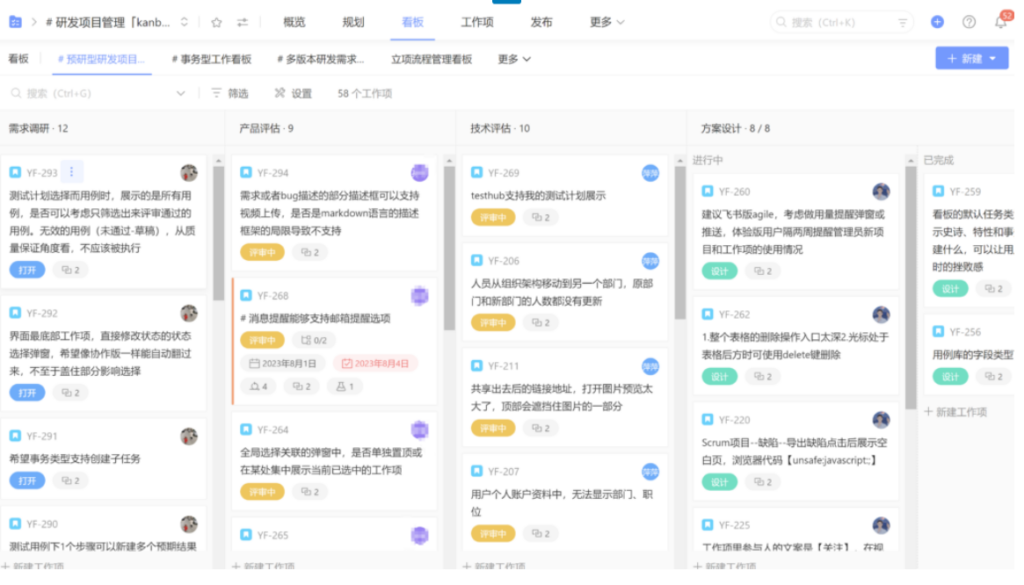Switch to the 工作项 tab
The image size is (1024, 585).
[477, 22]
